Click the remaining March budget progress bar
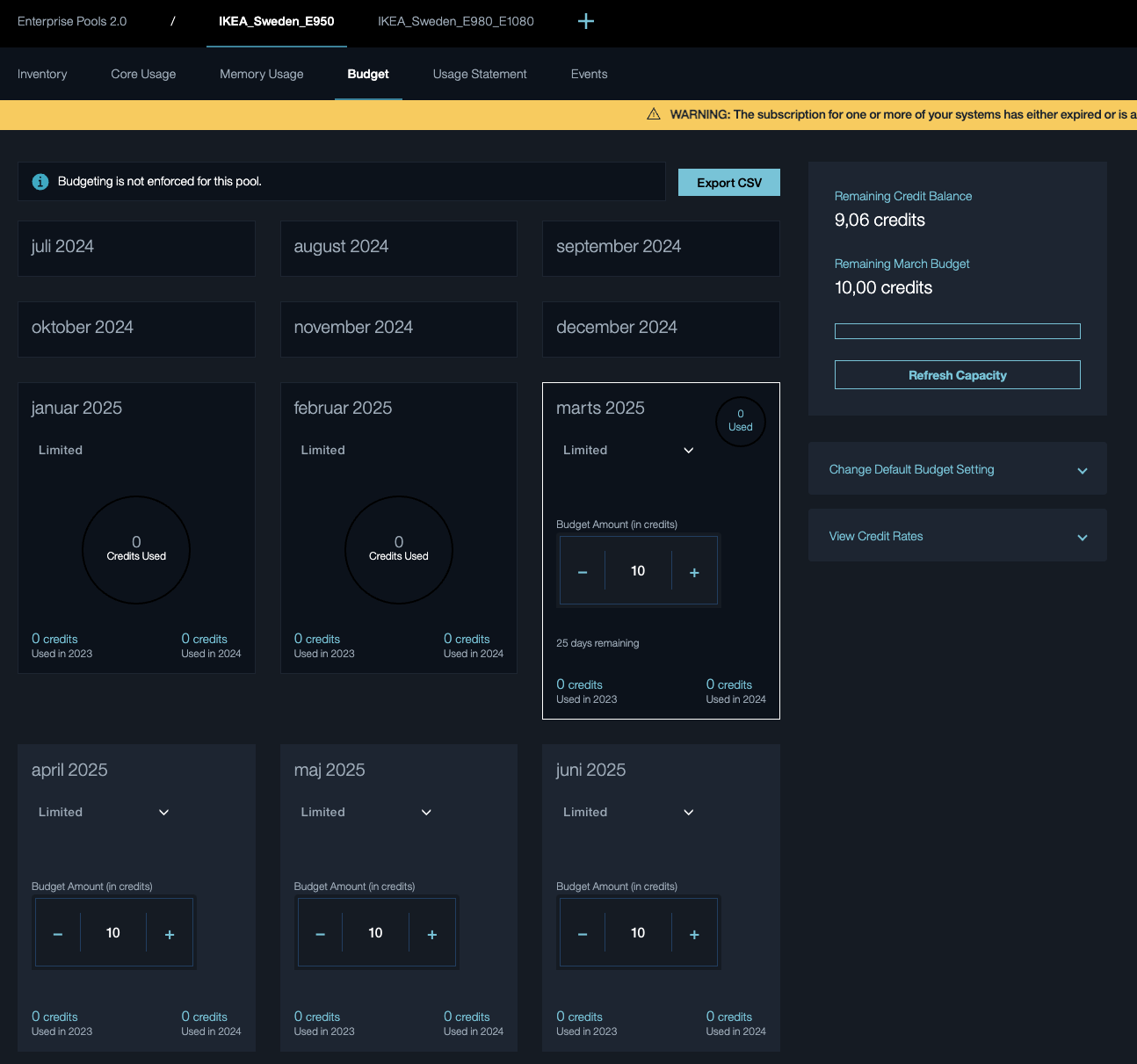The height and width of the screenshot is (1064, 1137). point(957,331)
